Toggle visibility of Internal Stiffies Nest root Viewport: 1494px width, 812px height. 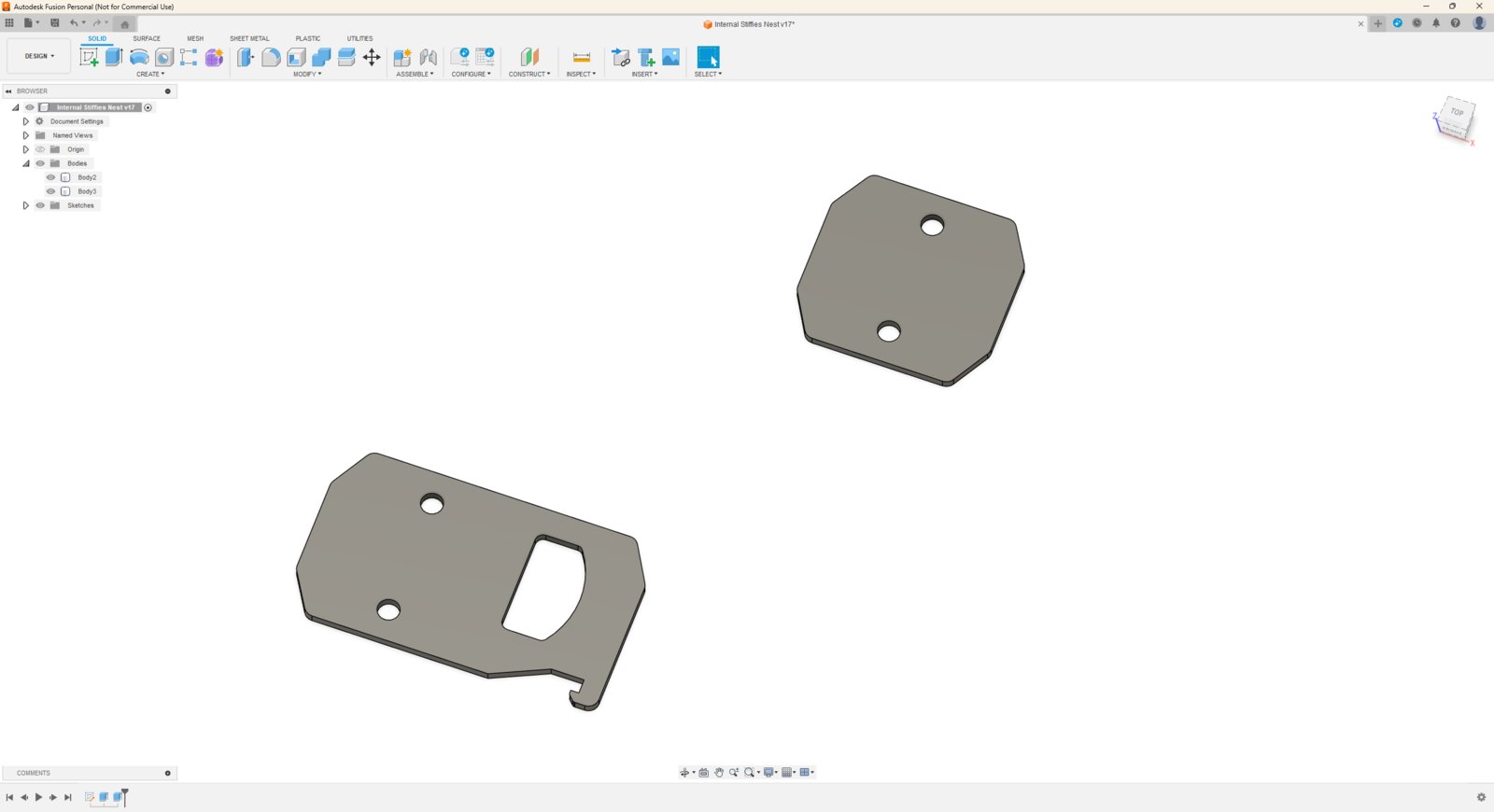coord(29,107)
